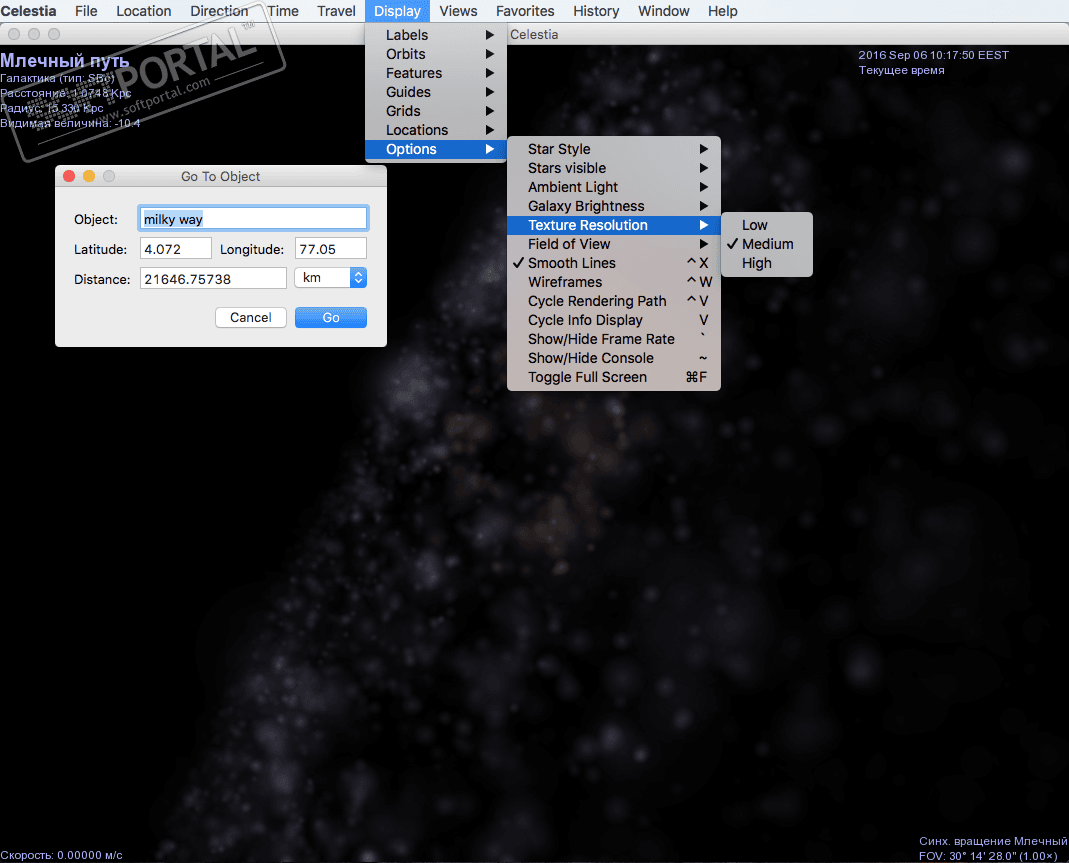1069x863 pixels.
Task: Open the Location menu
Action: [143, 11]
